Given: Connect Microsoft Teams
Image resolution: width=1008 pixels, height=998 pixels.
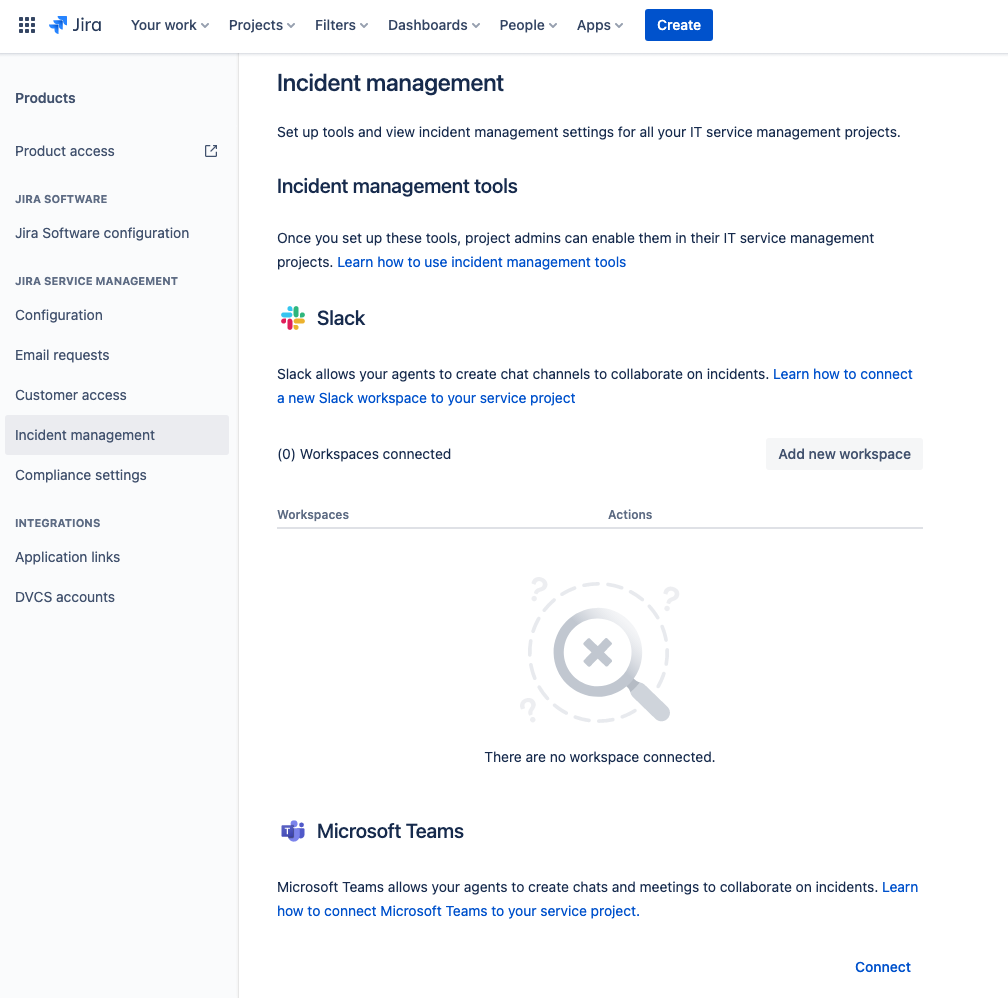Looking at the screenshot, I should point(883,967).
